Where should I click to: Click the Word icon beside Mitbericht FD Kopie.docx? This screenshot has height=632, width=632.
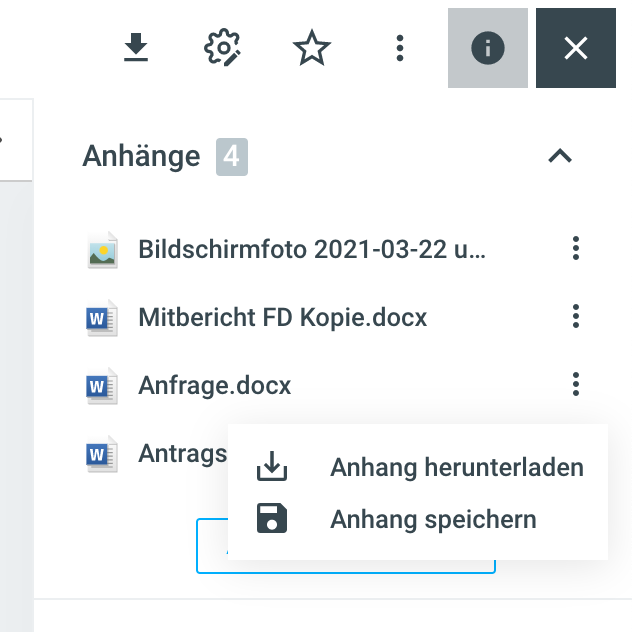click(x=102, y=319)
